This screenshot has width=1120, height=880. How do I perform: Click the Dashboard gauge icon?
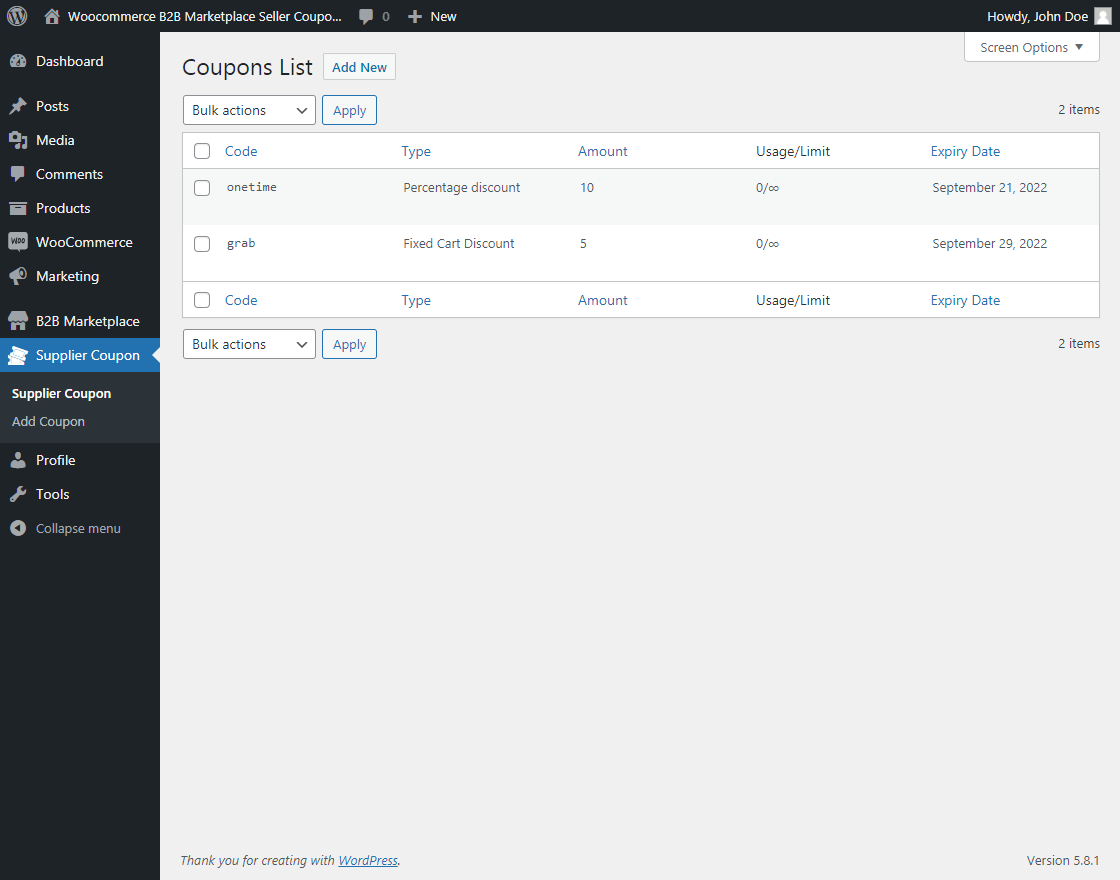click(x=18, y=61)
